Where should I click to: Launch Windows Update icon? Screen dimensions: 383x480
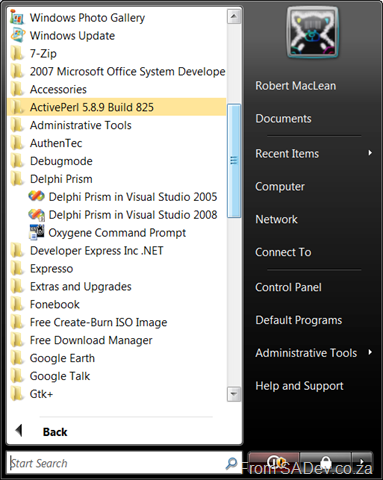tap(18, 35)
